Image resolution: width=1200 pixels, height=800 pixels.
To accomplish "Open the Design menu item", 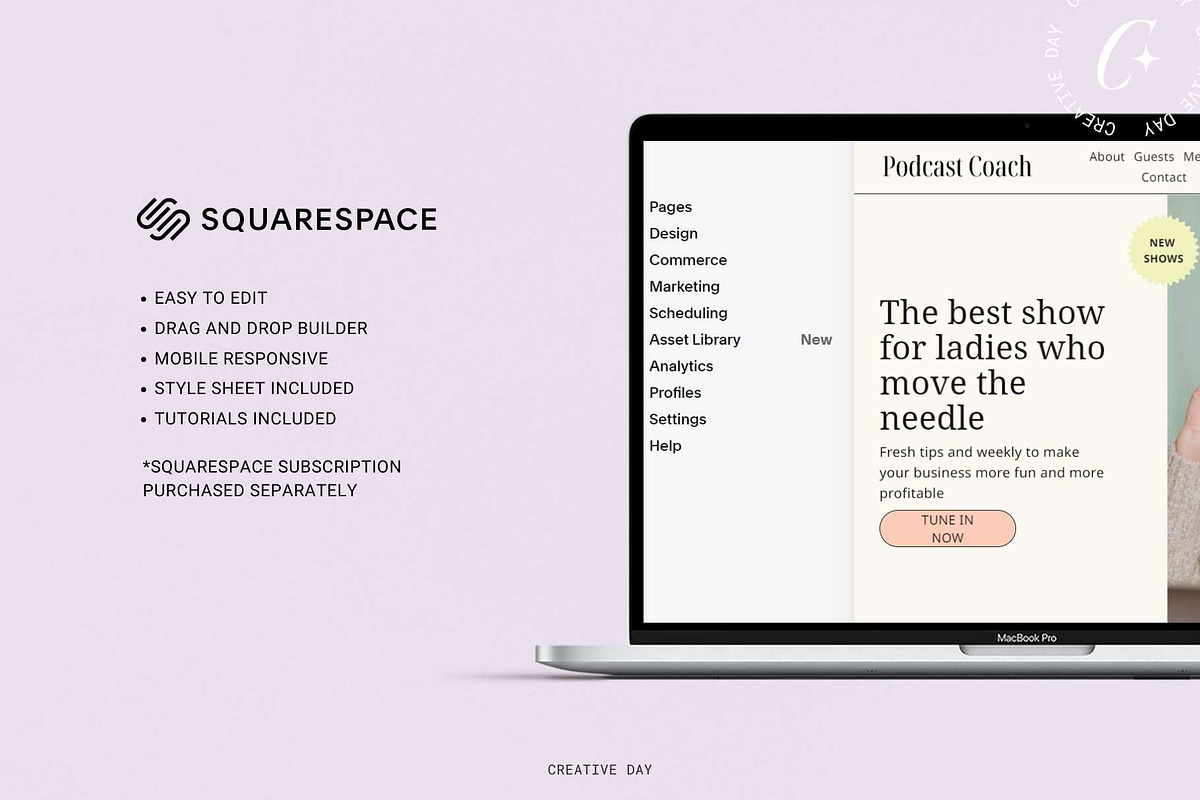I will click(673, 233).
